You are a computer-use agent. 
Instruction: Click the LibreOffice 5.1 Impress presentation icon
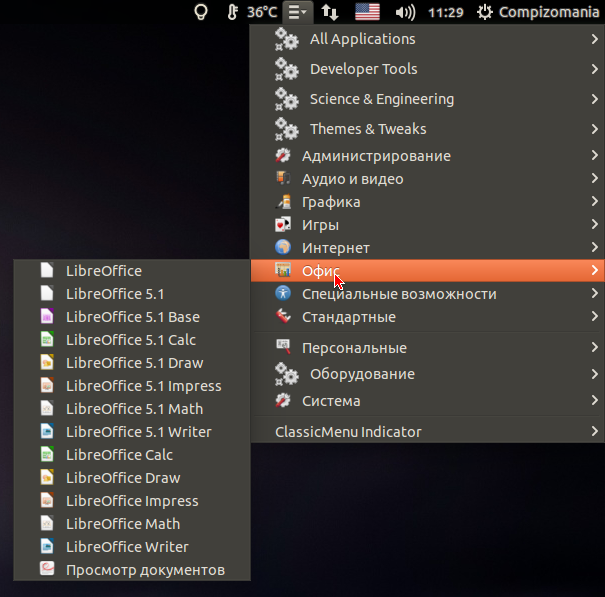(x=47, y=385)
